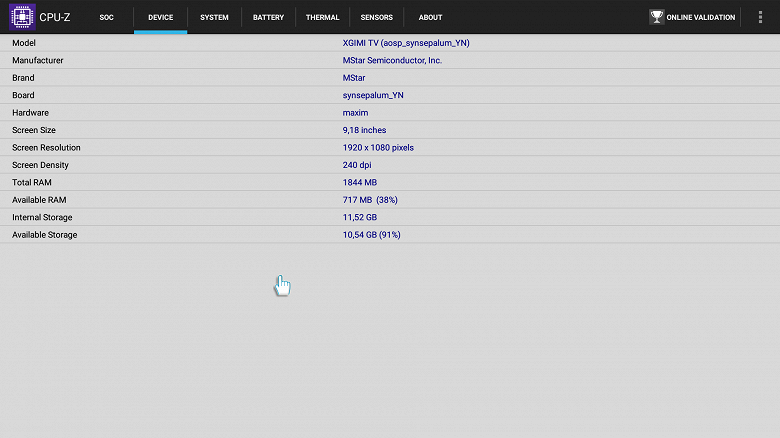Click the trophy icon for online validation

pos(657,17)
